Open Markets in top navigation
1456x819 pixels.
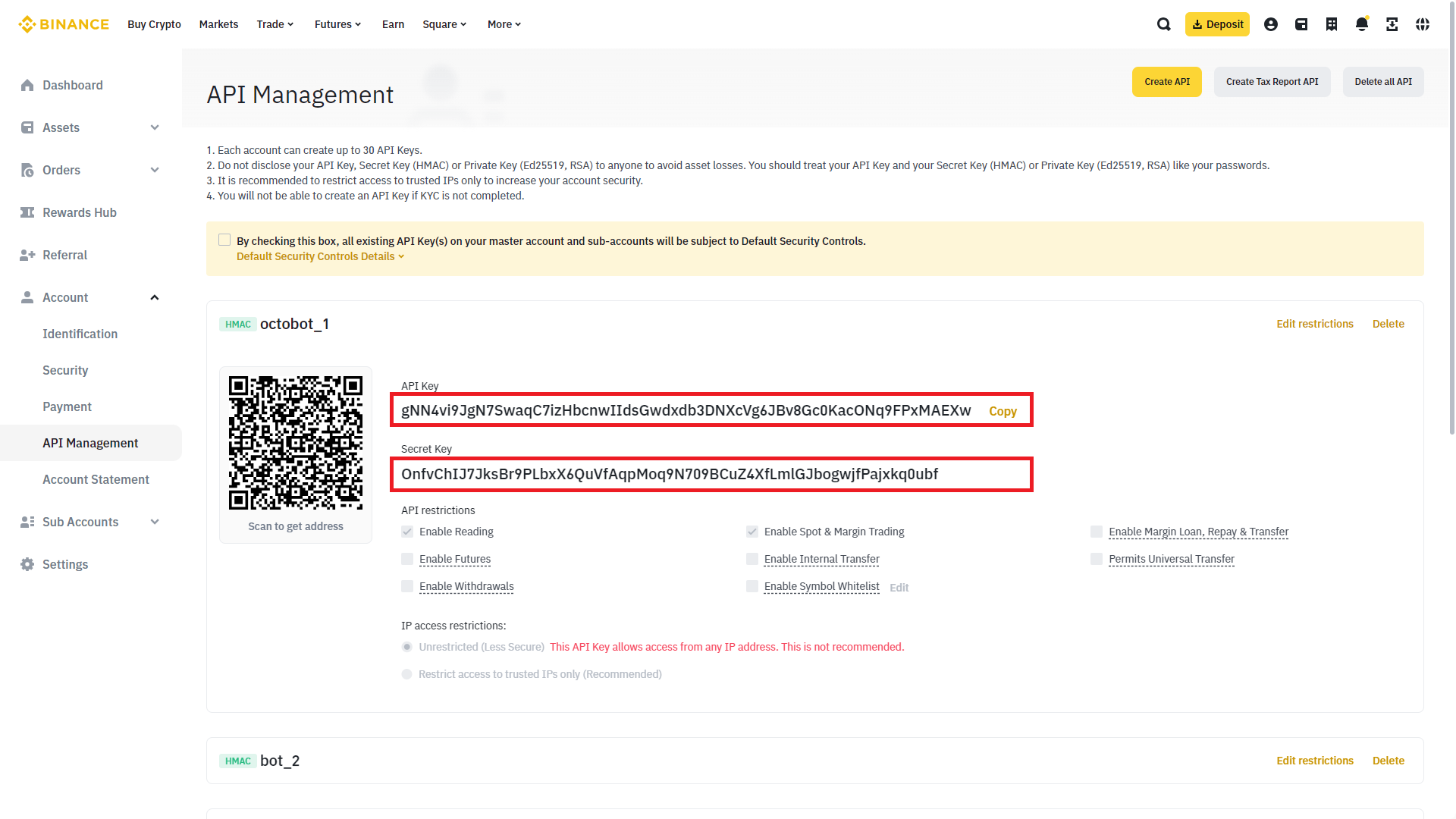tap(218, 24)
